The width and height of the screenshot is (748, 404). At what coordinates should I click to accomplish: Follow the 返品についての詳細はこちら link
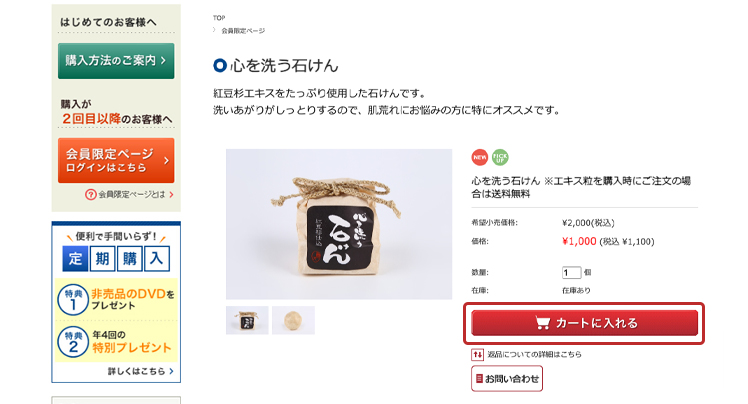534,354
